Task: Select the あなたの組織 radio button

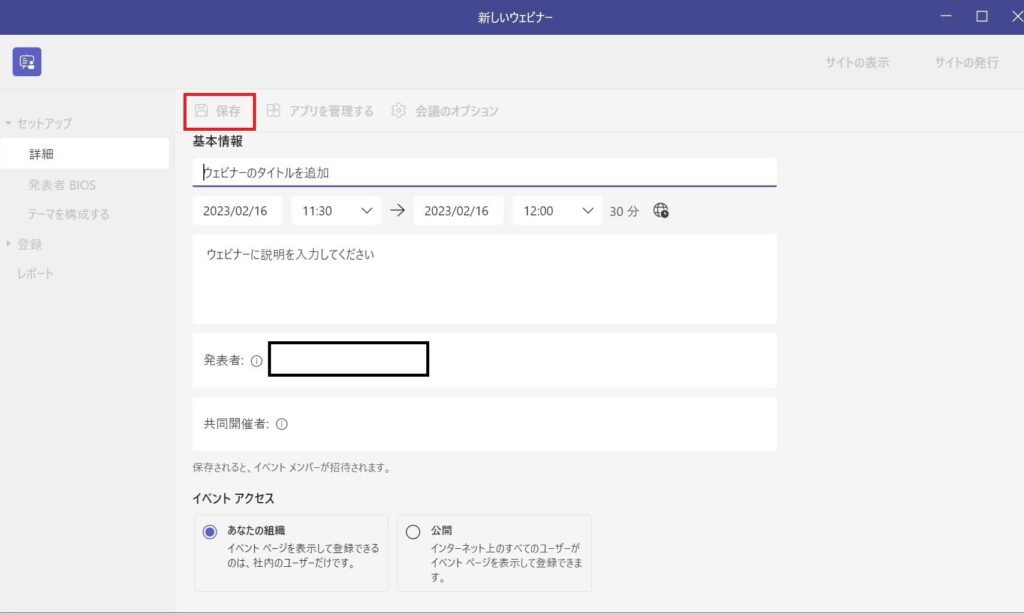Action: click(210, 532)
